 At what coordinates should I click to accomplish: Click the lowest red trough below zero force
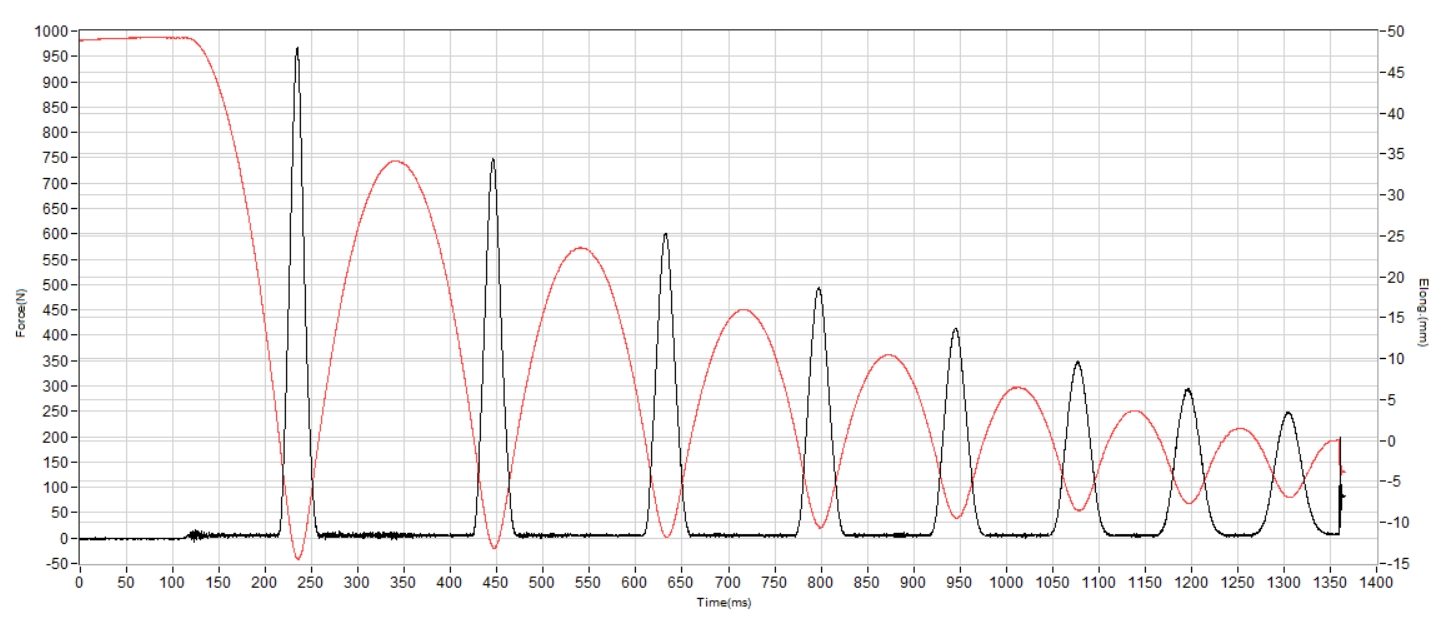(297, 558)
